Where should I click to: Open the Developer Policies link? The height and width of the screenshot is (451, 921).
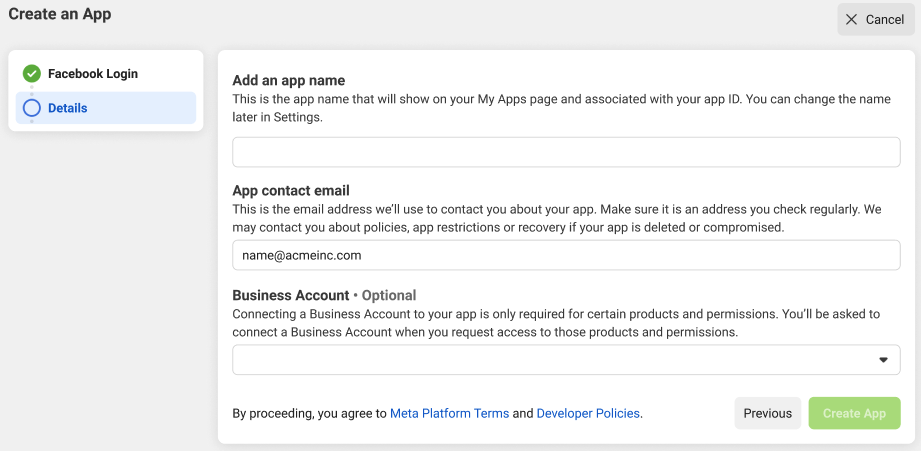(588, 413)
